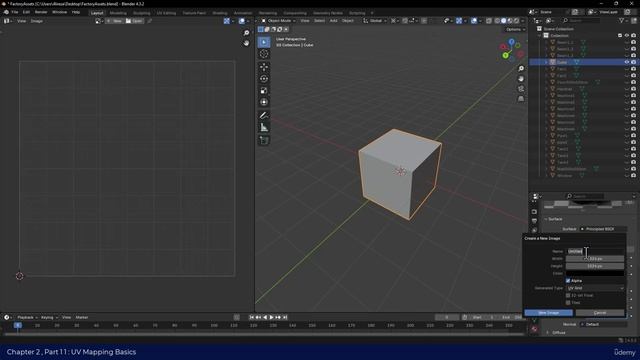Screen dimensions: 640x360
Task: Switch to rendered viewport shading
Action: pos(516,20)
